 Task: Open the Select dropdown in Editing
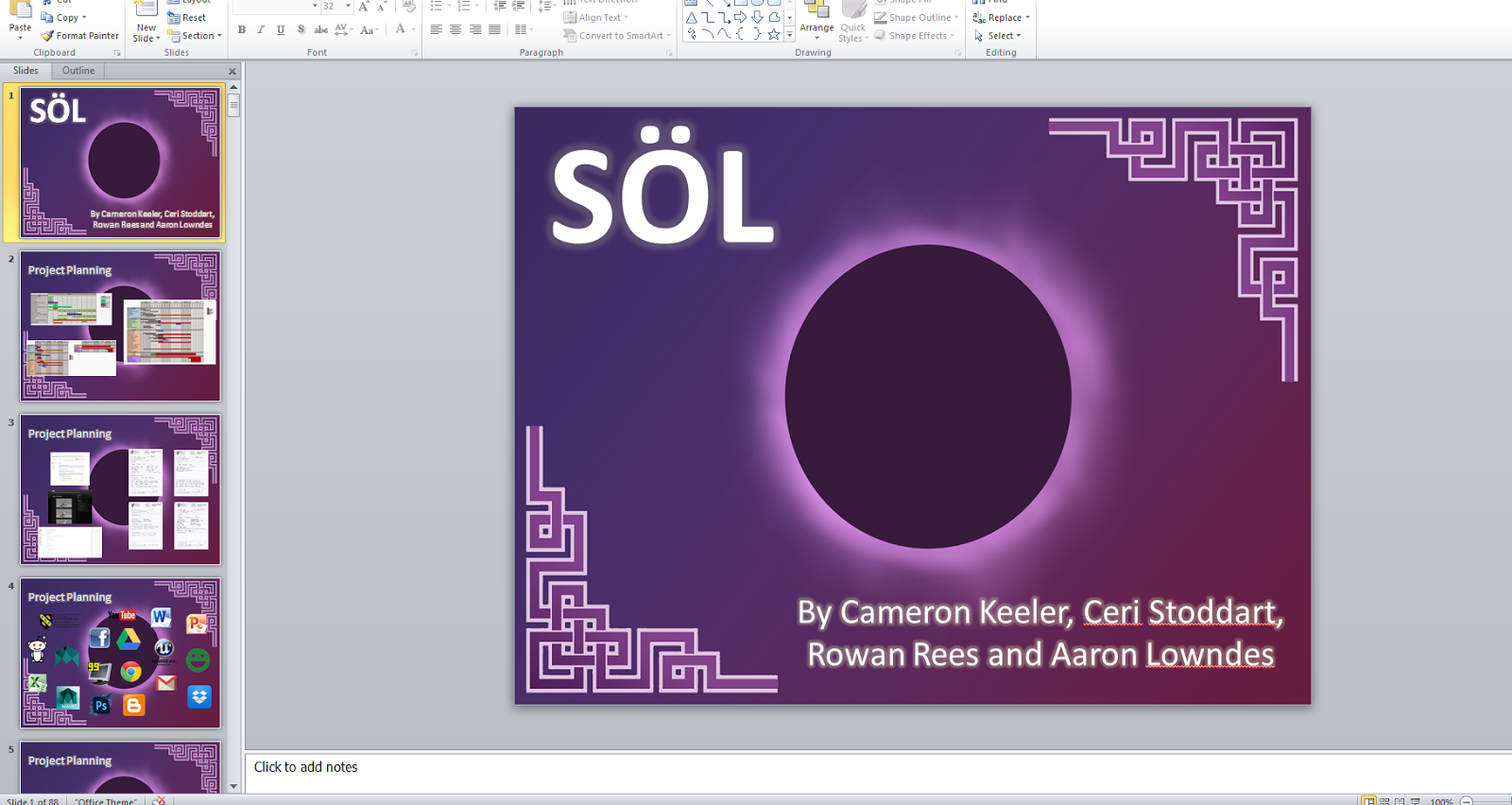pos(997,36)
